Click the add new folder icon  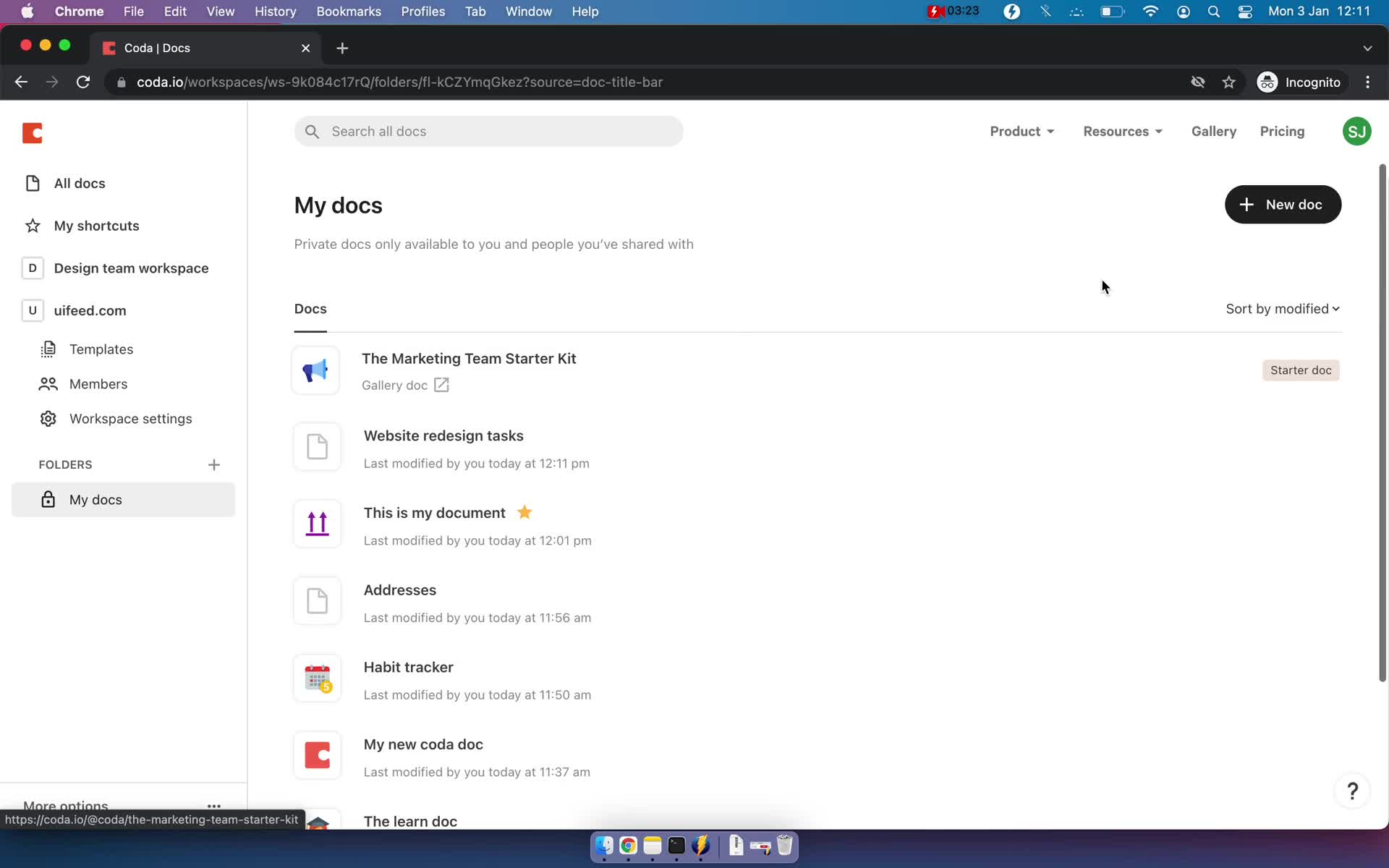(213, 464)
